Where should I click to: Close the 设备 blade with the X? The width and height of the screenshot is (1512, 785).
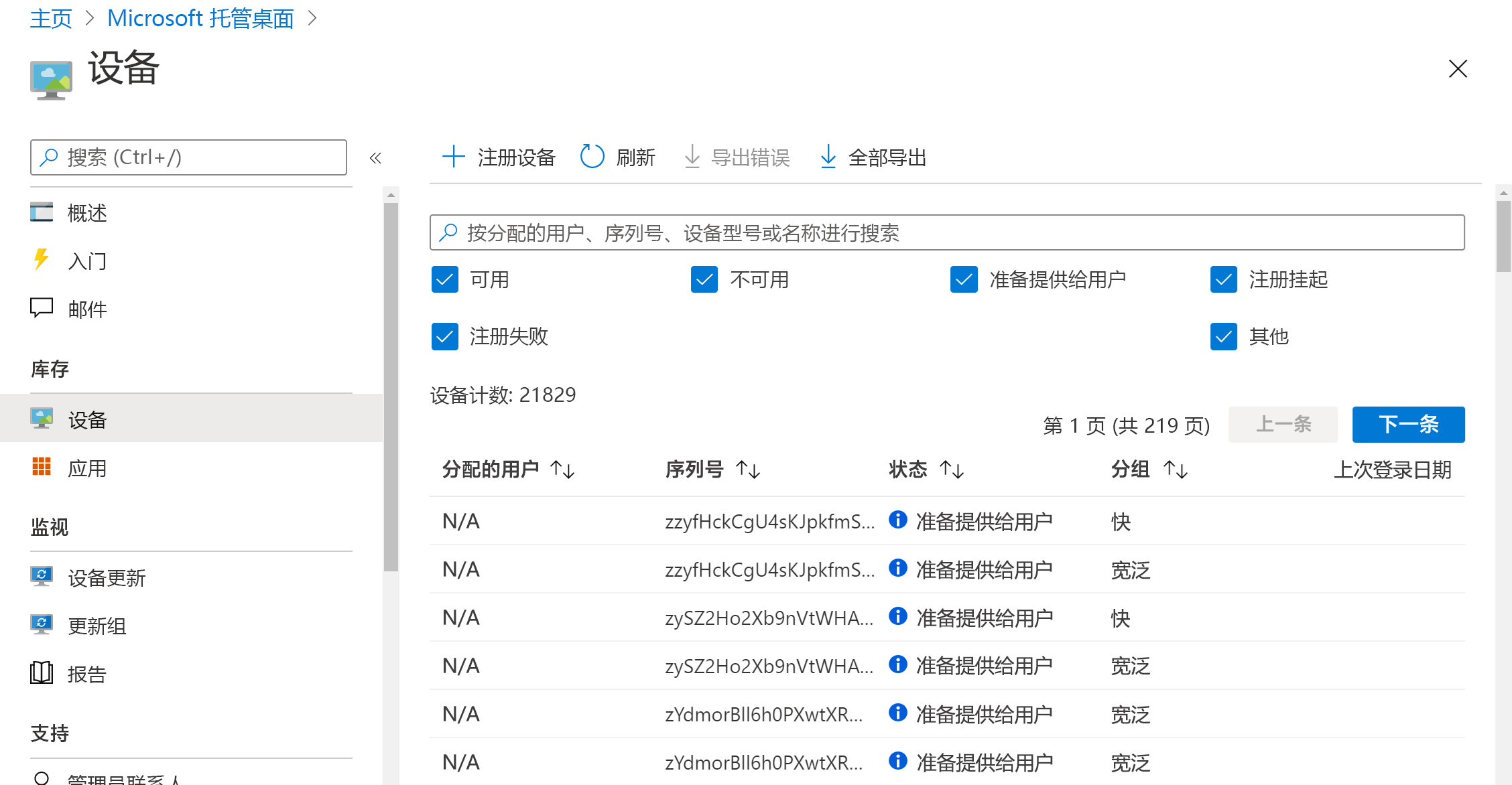[1458, 68]
